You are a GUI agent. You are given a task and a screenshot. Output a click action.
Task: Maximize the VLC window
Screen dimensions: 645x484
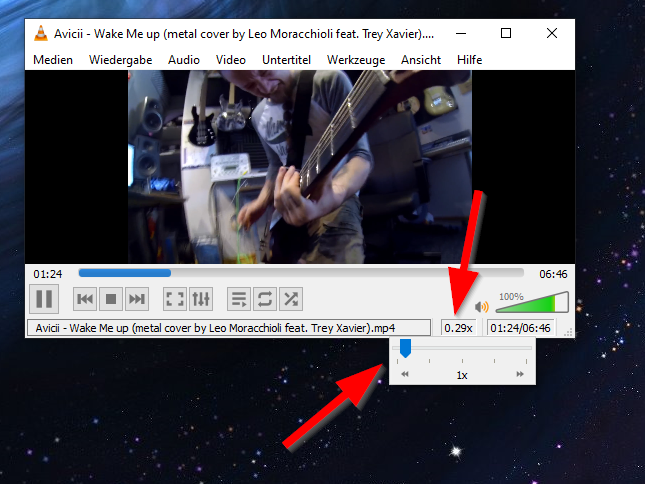(506, 33)
